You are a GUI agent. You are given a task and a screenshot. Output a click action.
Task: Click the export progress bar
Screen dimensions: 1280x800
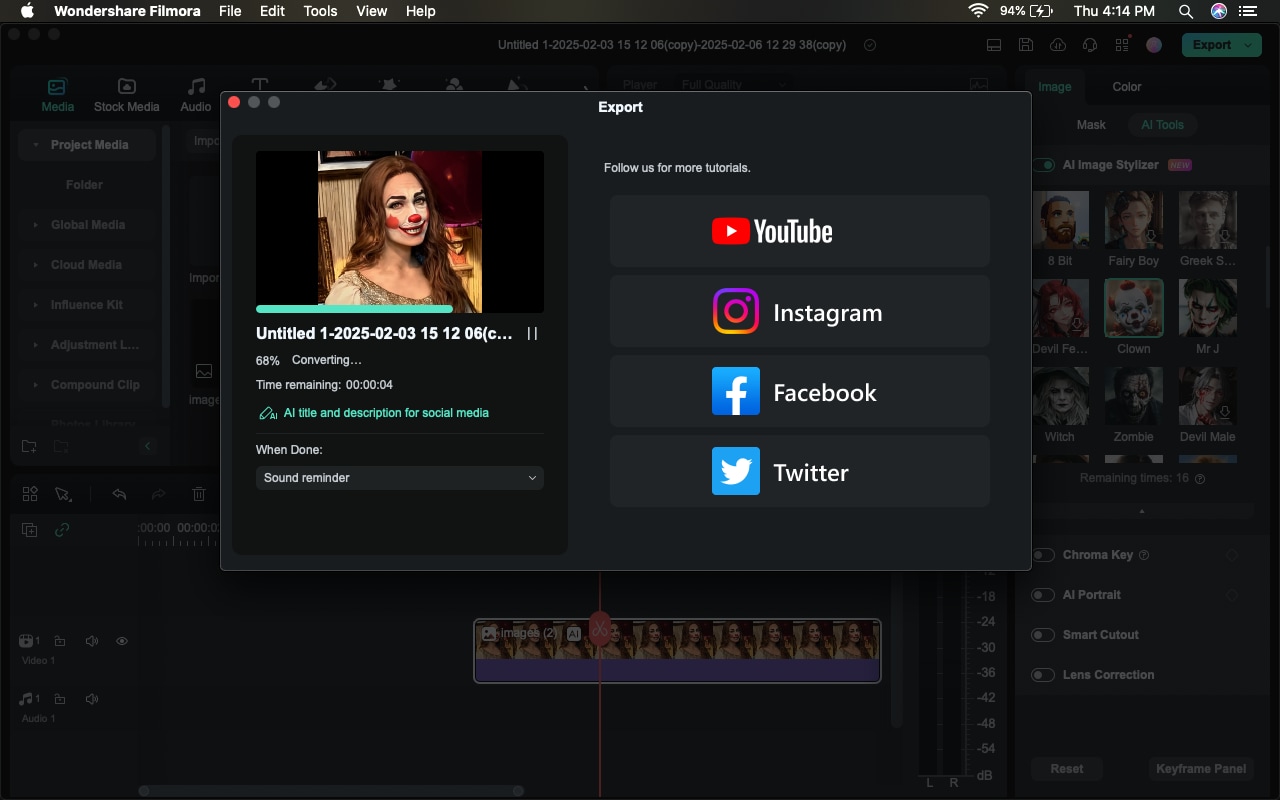[x=400, y=309]
